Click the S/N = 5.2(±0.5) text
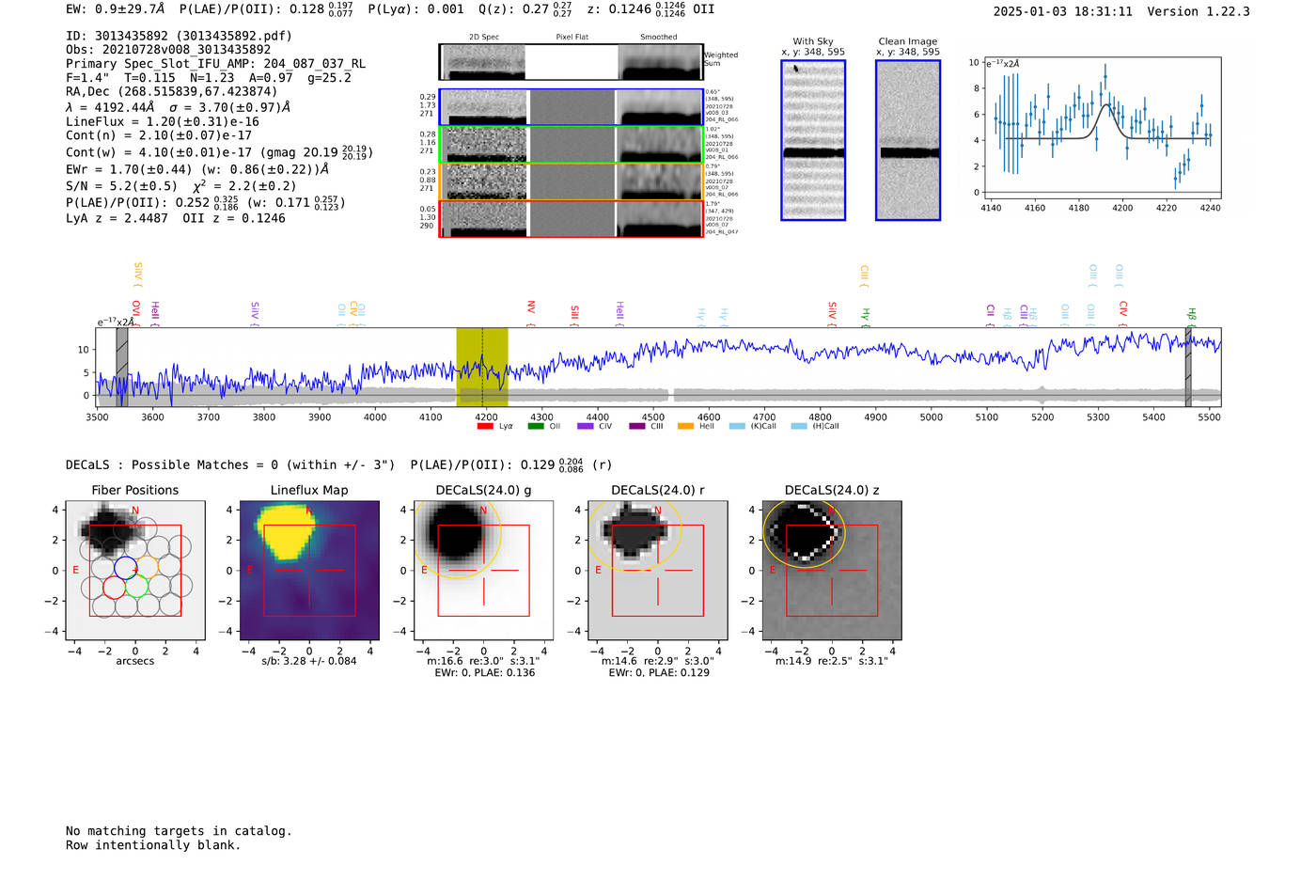The height and width of the screenshot is (896, 1316). [x=121, y=186]
